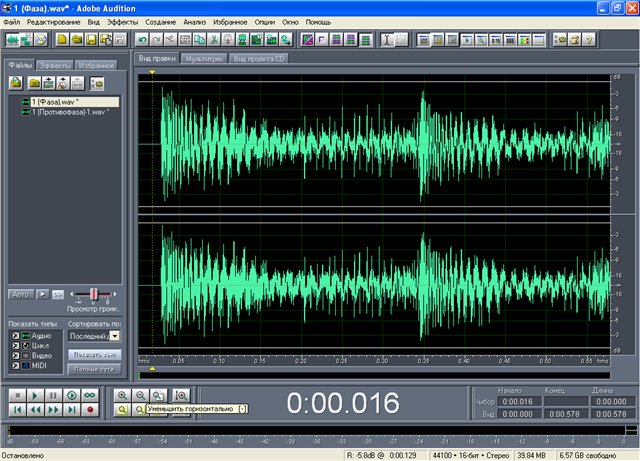Click the Undo arrow in the toolbar
Viewport: 640px width, 461px height.
pyautogui.click(x=144, y=40)
